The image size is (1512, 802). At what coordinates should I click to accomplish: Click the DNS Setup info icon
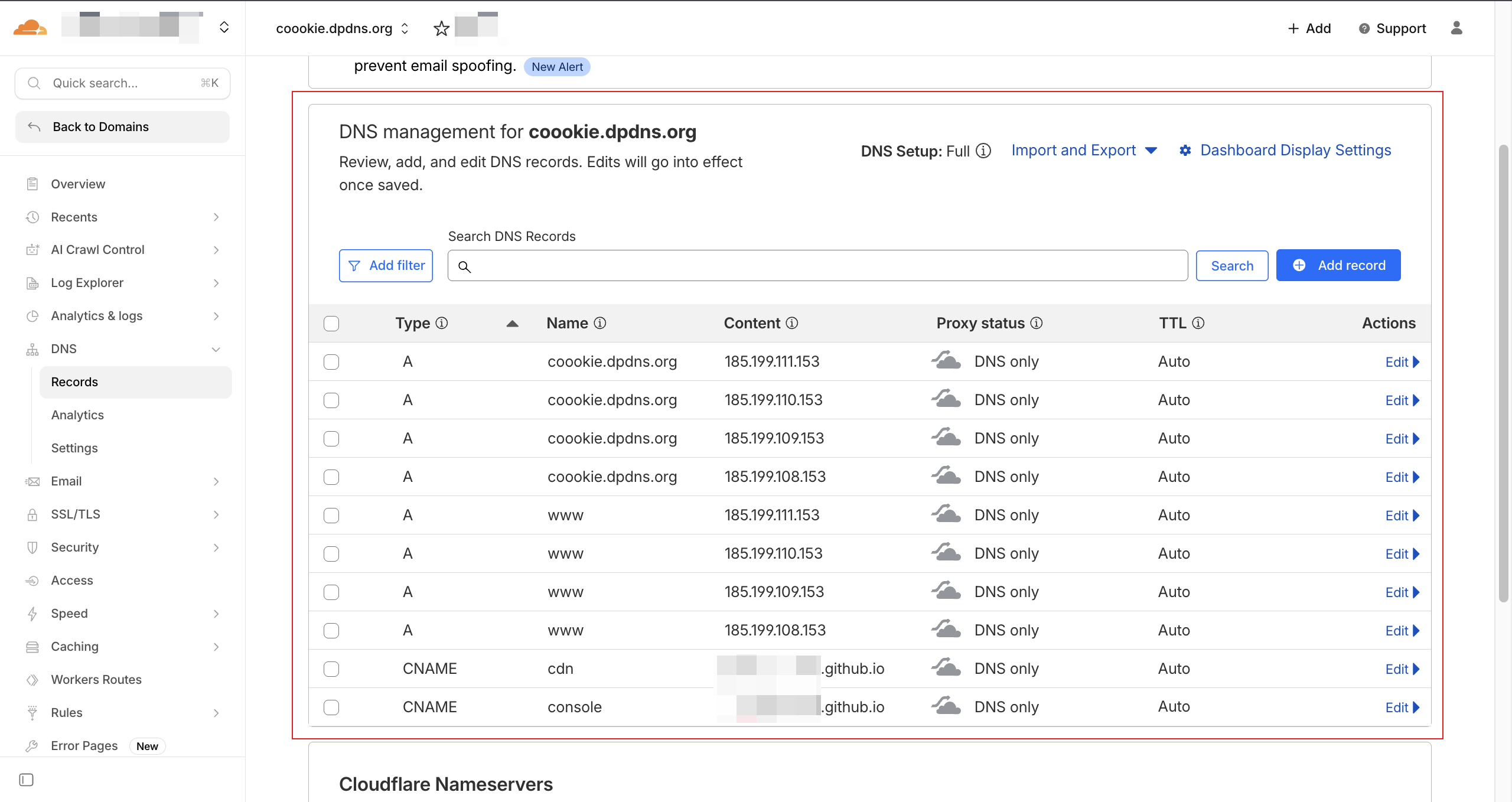pos(983,151)
